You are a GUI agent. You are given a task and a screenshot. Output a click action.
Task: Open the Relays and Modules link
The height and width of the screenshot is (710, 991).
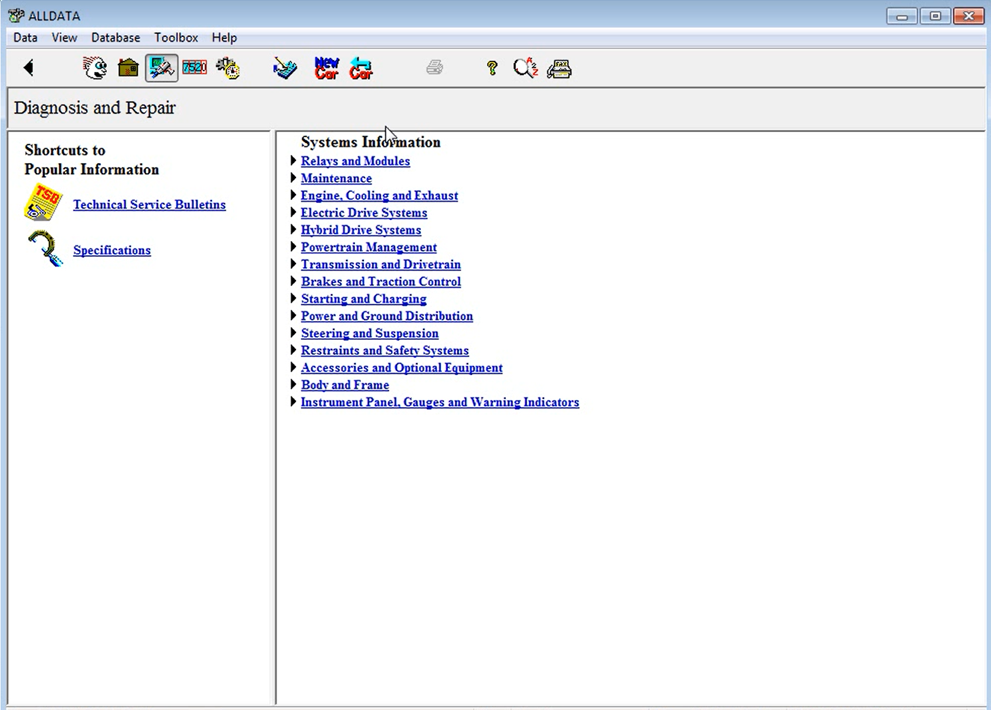click(355, 161)
